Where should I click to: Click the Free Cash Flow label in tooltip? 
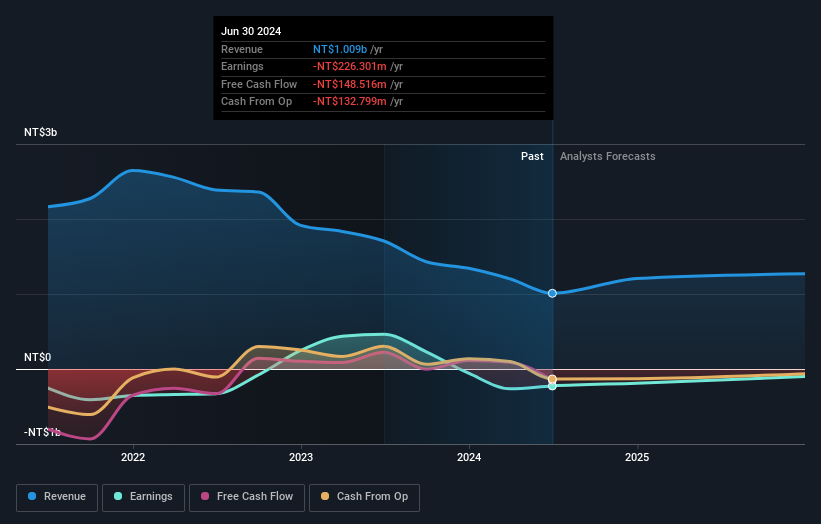(259, 84)
